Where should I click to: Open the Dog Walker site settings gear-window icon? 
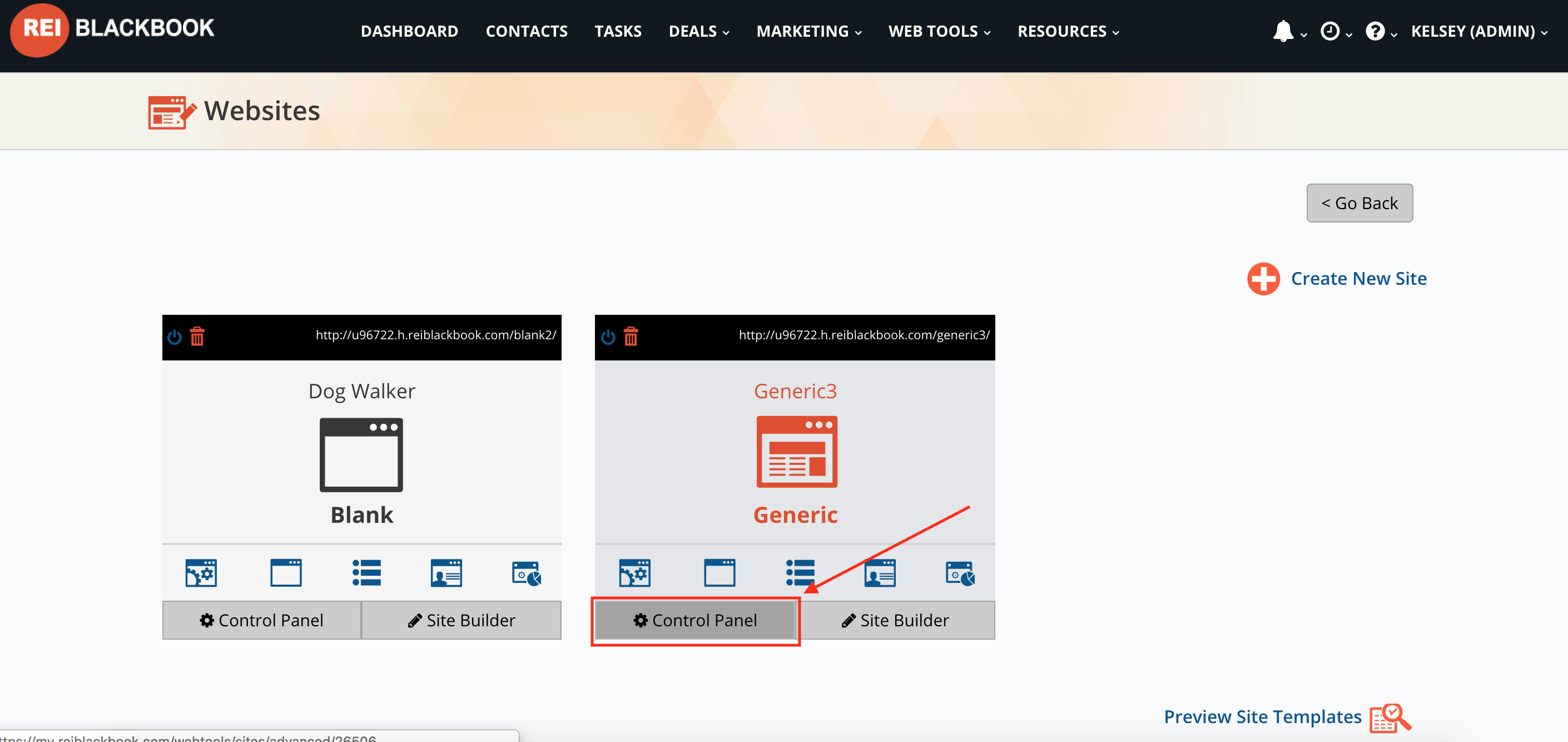(x=201, y=573)
